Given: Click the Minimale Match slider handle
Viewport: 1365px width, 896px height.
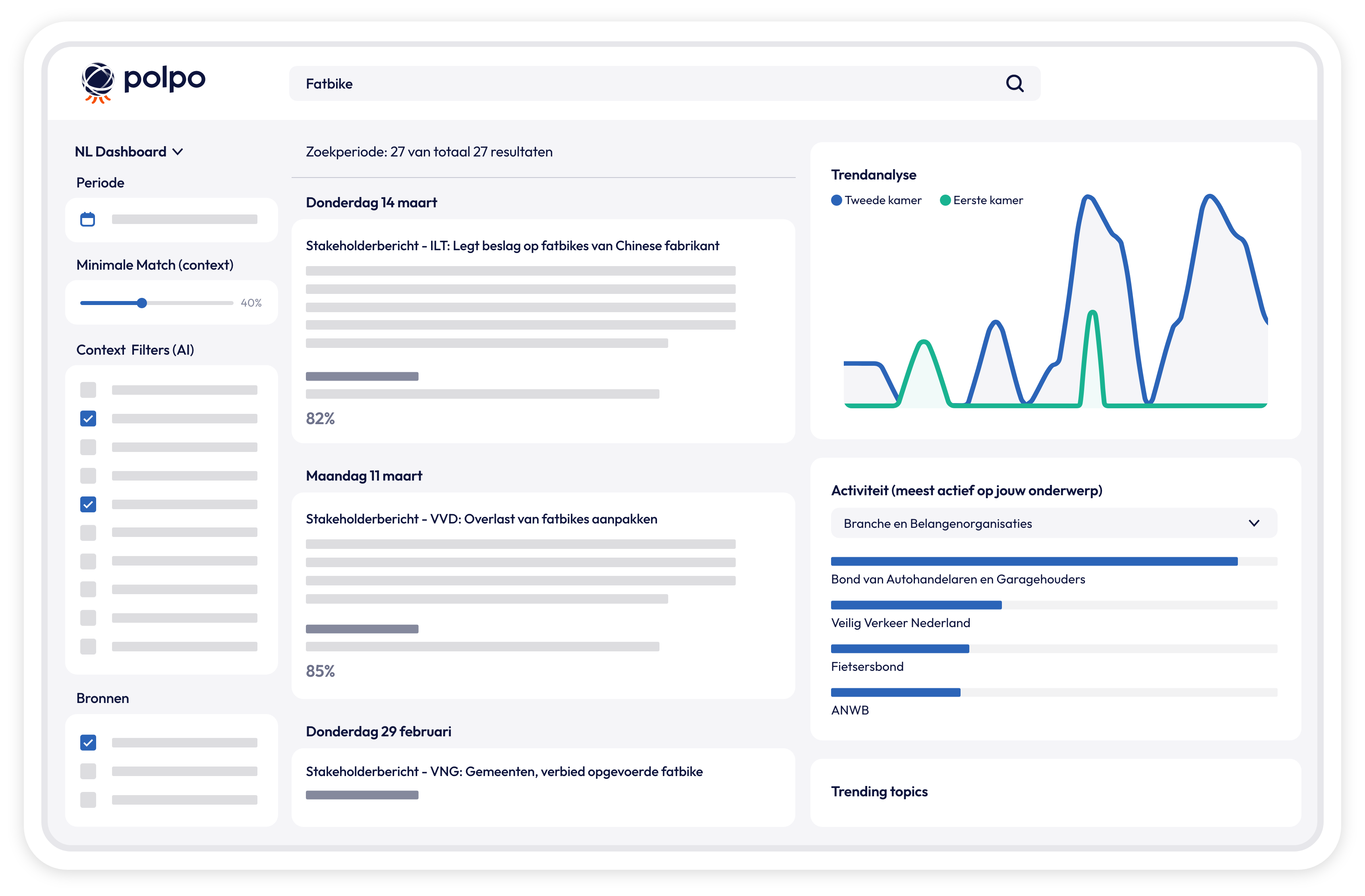Looking at the screenshot, I should tap(142, 303).
